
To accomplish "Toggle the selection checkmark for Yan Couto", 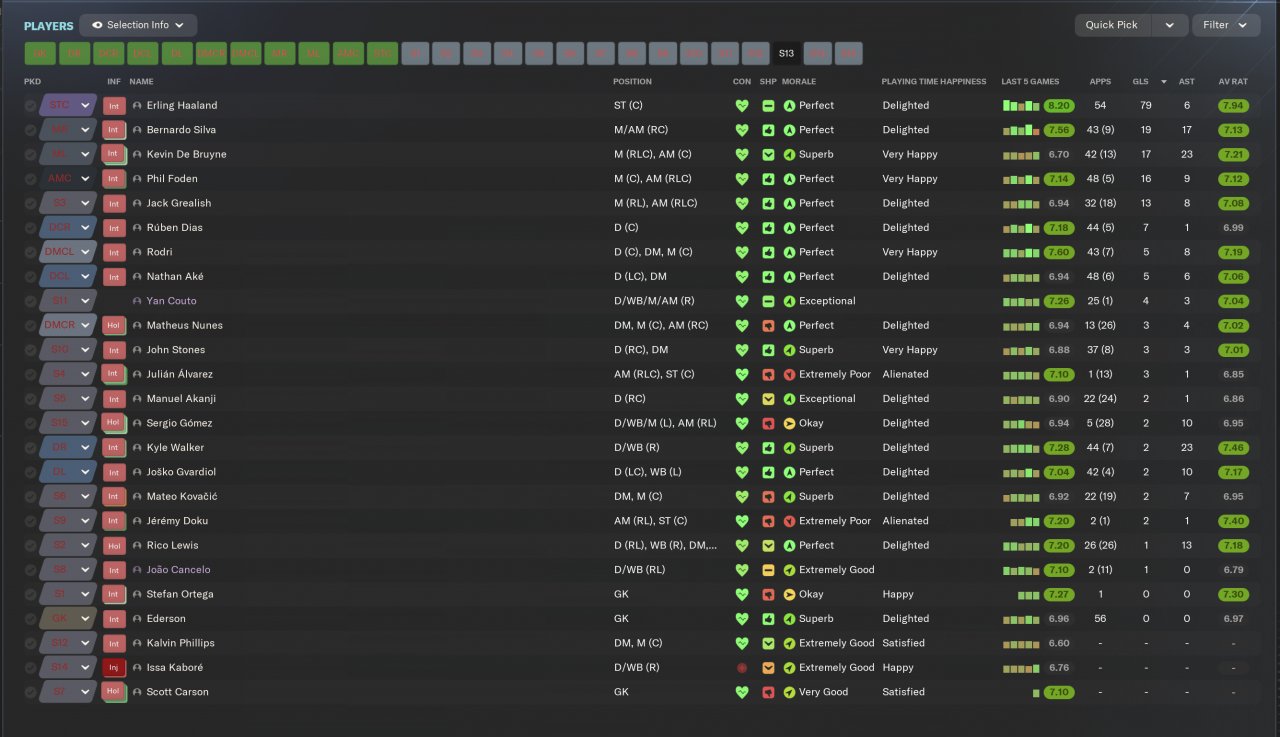I will click(x=31, y=301).
